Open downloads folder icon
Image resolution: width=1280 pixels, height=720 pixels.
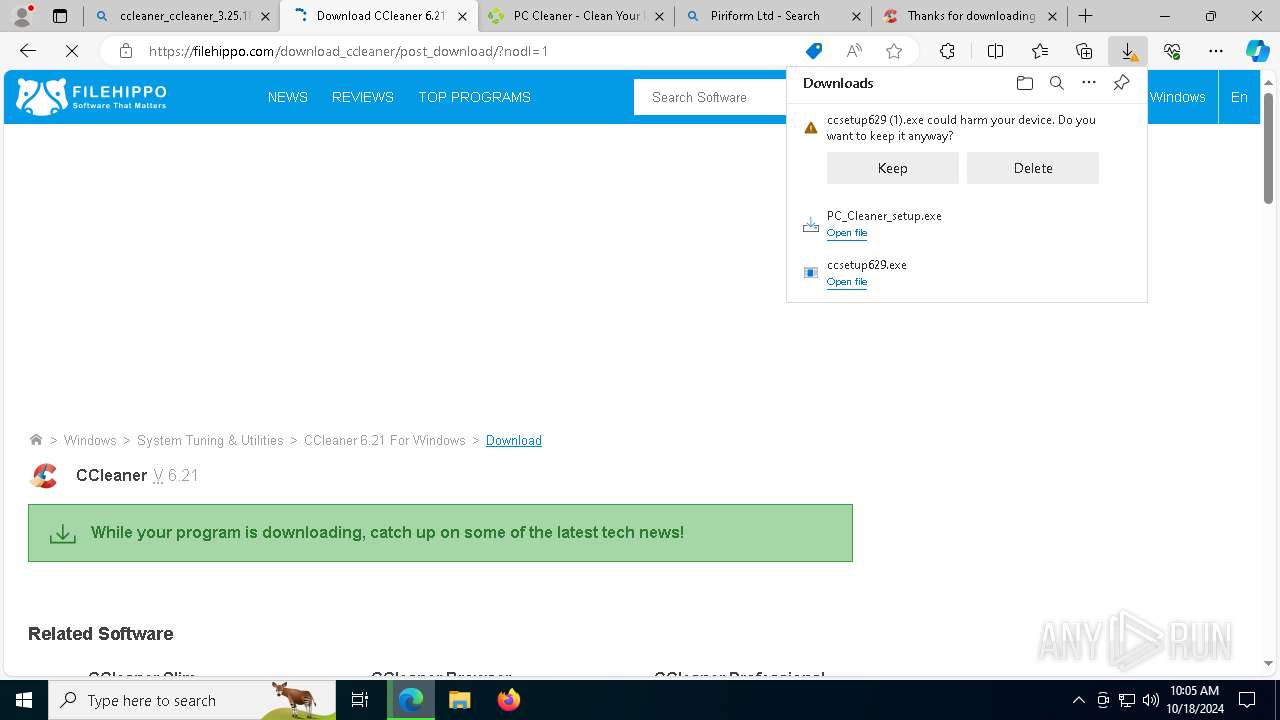1024,83
